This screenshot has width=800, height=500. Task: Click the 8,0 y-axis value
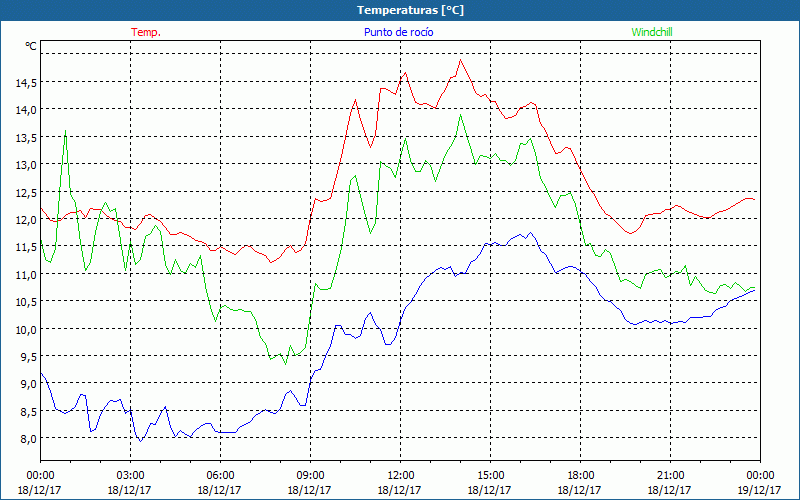28,438
